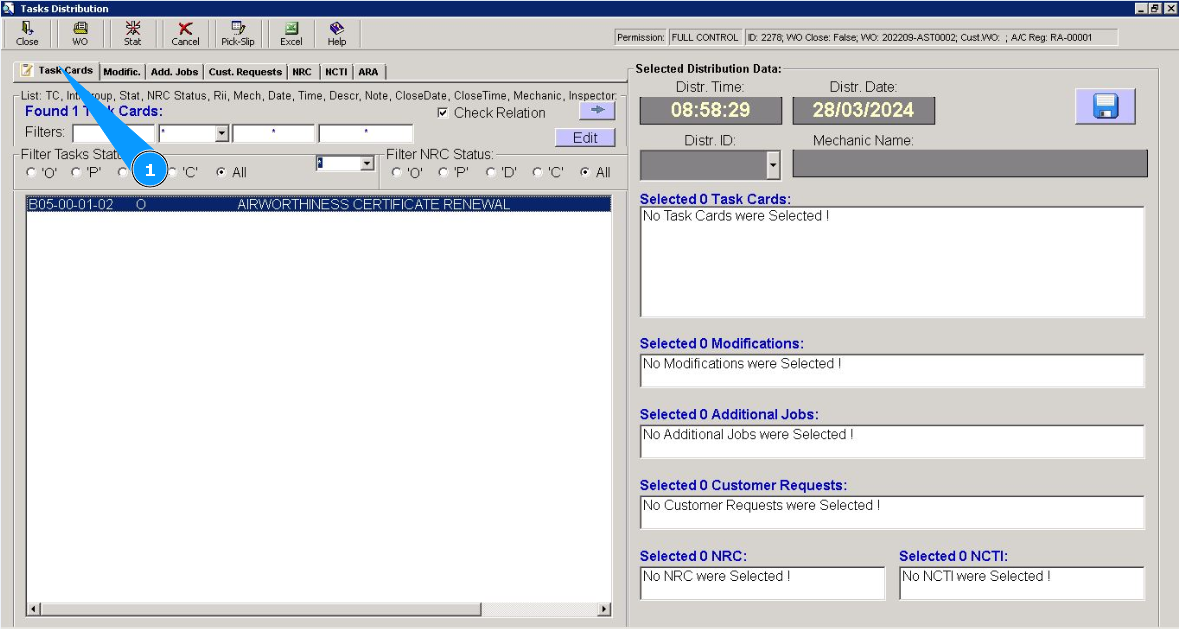The width and height of the screenshot is (1179, 629).
Task: Click the first Filters input field
Action: tap(114, 134)
